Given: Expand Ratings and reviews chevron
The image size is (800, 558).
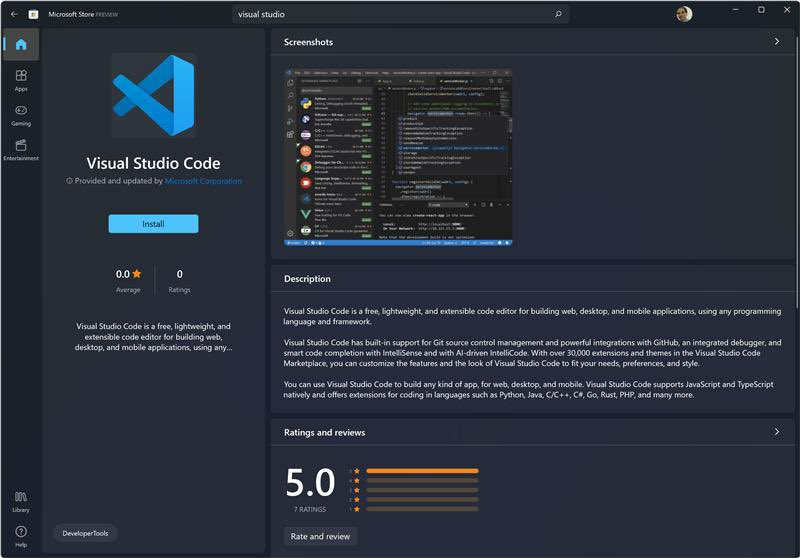Looking at the screenshot, I should point(777,432).
